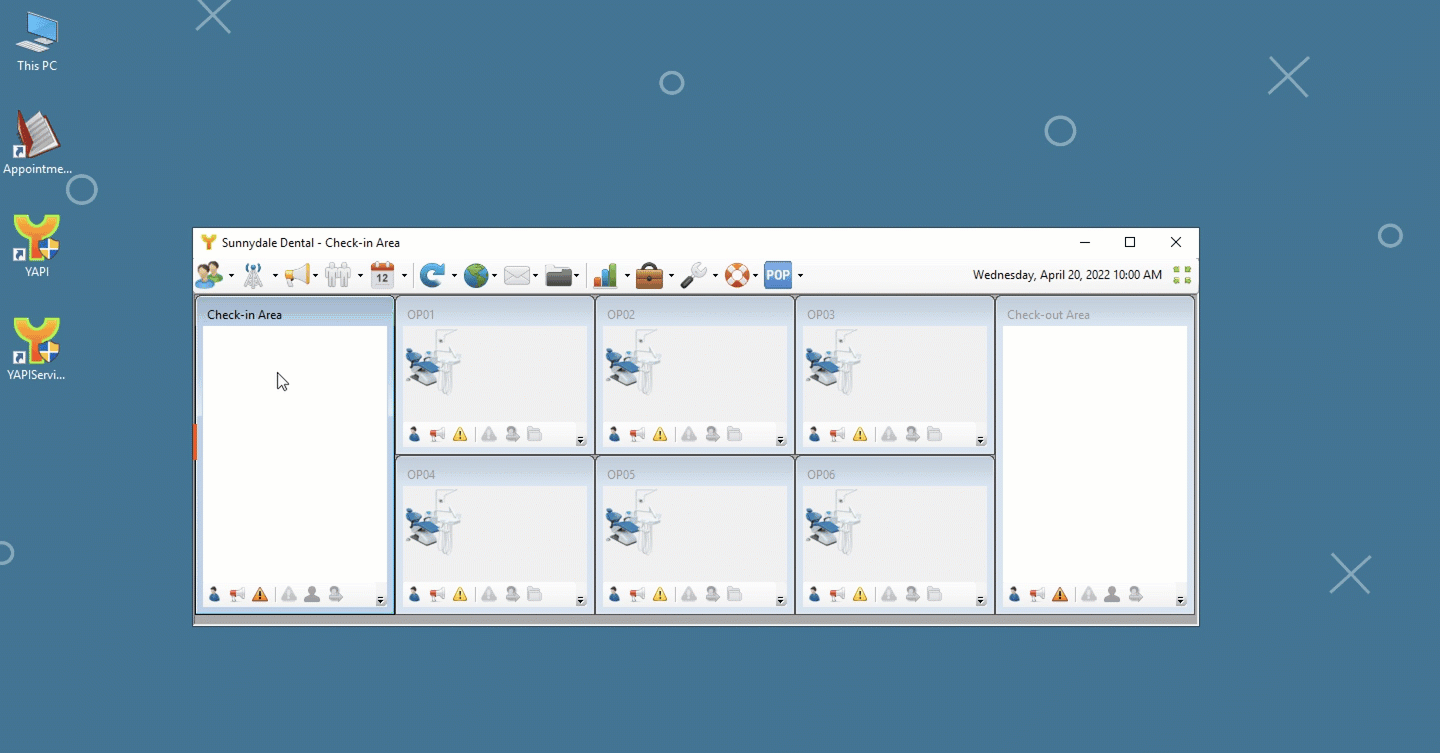The width and height of the screenshot is (1440, 753).
Task: Select the YAPI desktop shortcut
Action: pyautogui.click(x=37, y=246)
